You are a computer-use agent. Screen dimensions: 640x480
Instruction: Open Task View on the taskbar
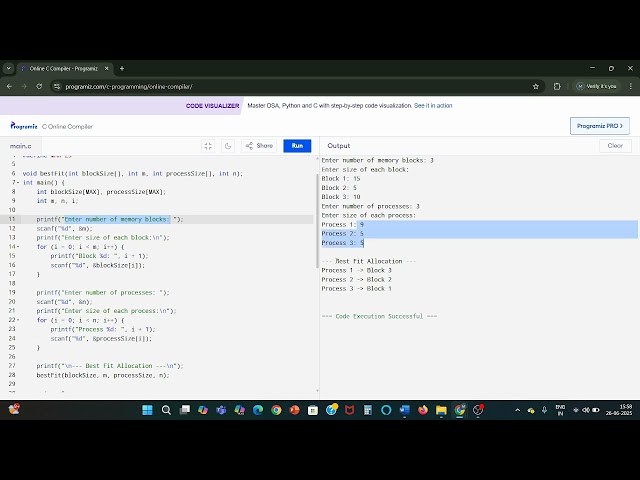tap(185, 410)
